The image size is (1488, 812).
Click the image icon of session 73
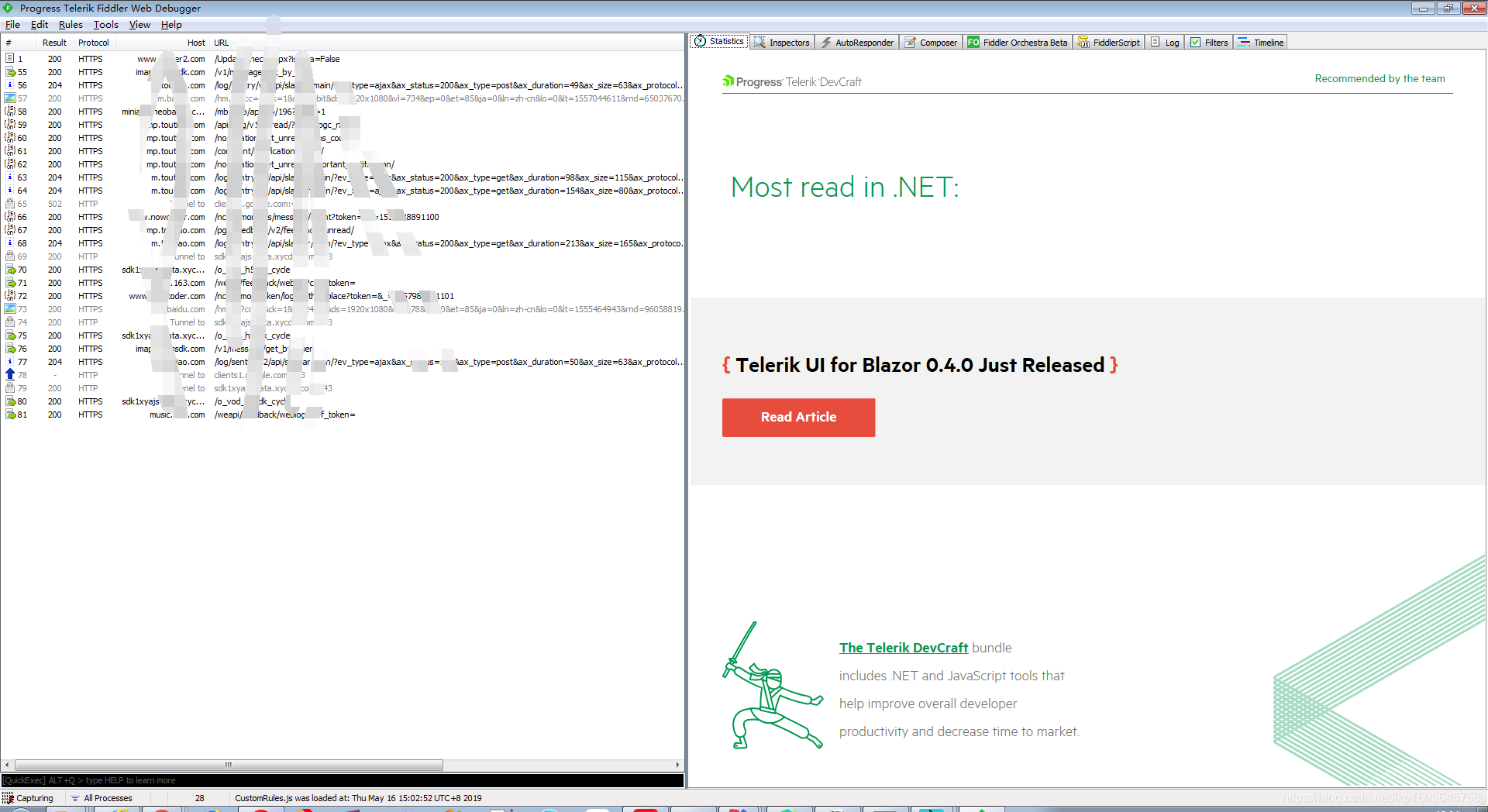pos(10,309)
